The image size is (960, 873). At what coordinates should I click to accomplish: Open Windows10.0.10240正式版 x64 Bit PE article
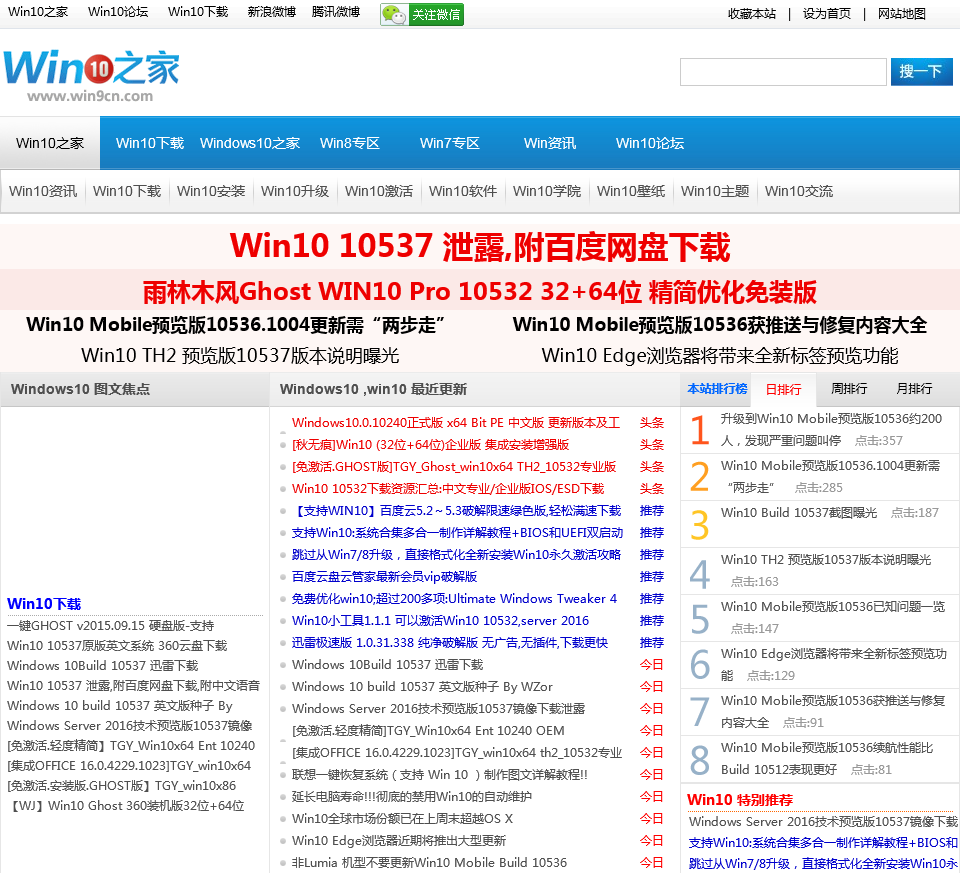point(456,422)
